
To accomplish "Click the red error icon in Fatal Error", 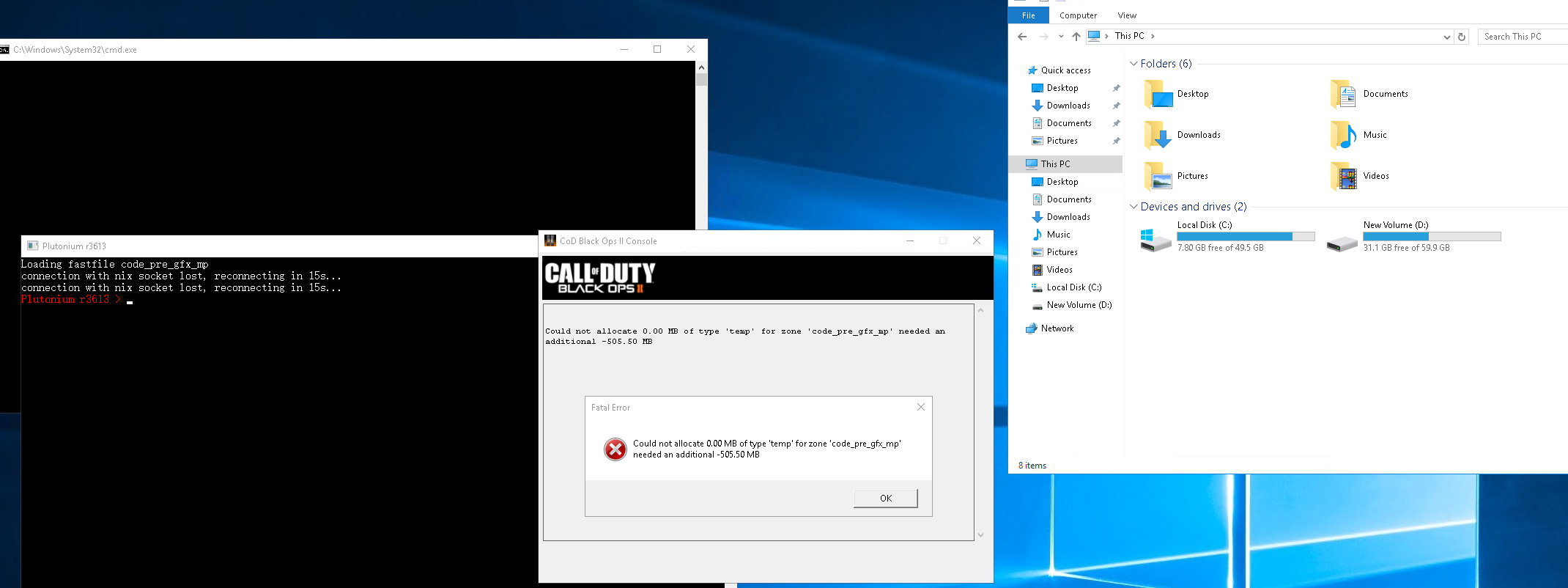I will click(x=615, y=449).
